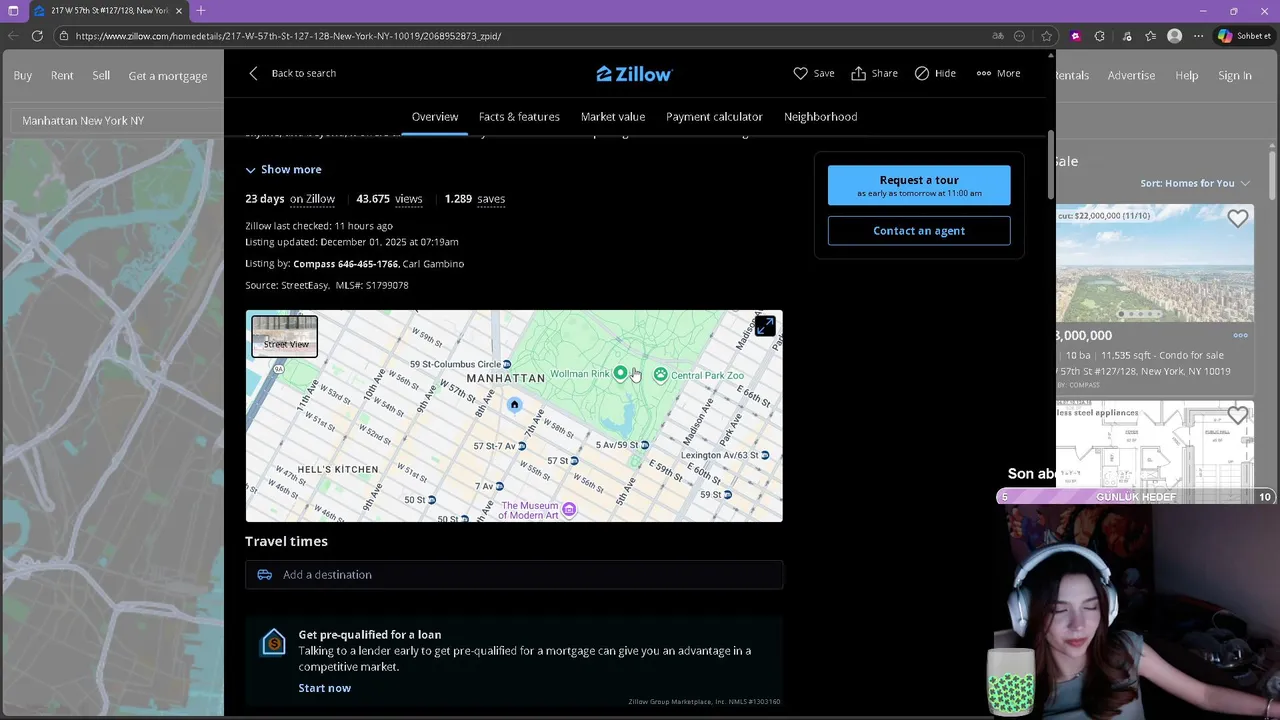Reload the page with browser refresh
The width and height of the screenshot is (1280, 720).
pyautogui.click(x=37, y=36)
